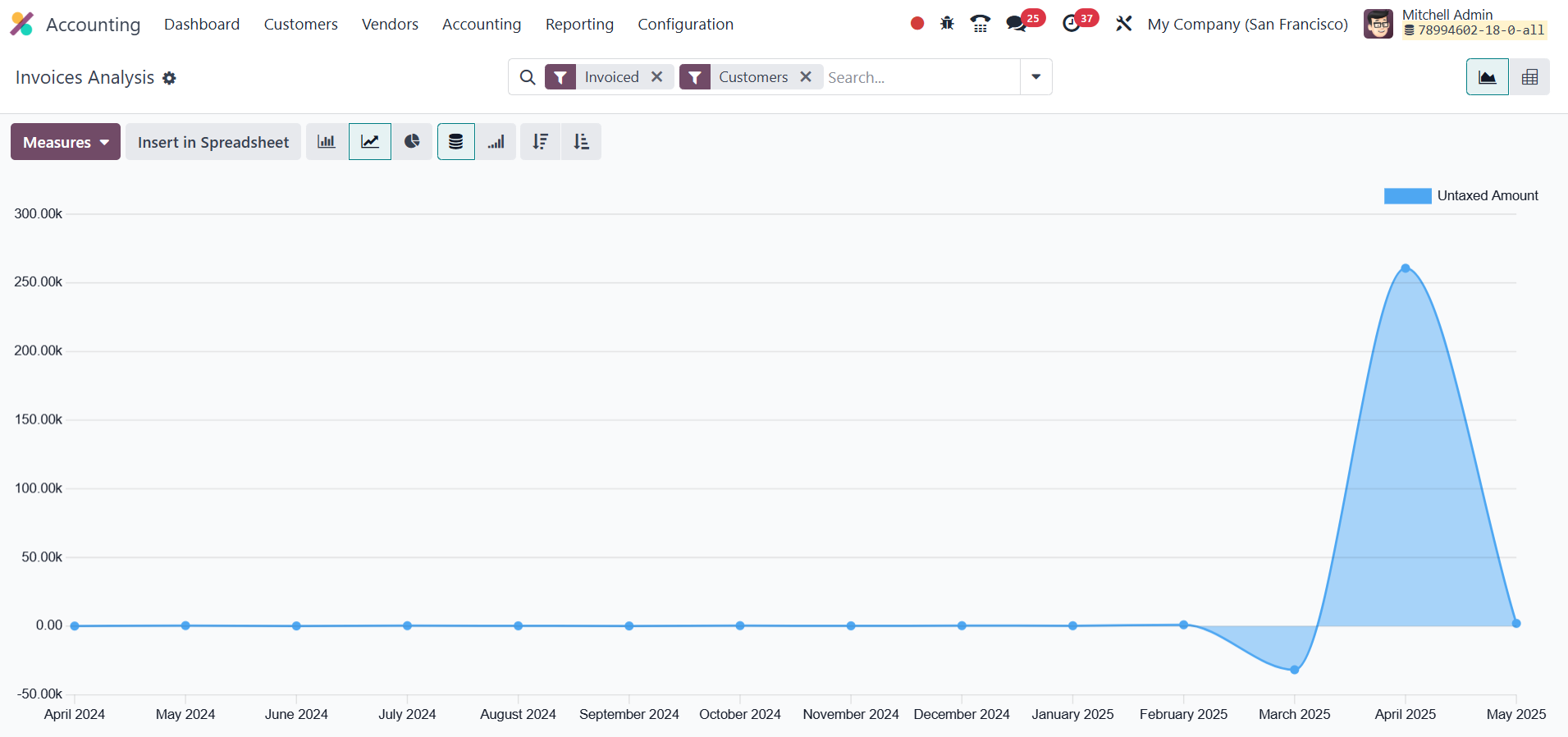Viewport: 1568px width, 737px height.
Task: Open the Reporting menu
Action: pos(579,24)
